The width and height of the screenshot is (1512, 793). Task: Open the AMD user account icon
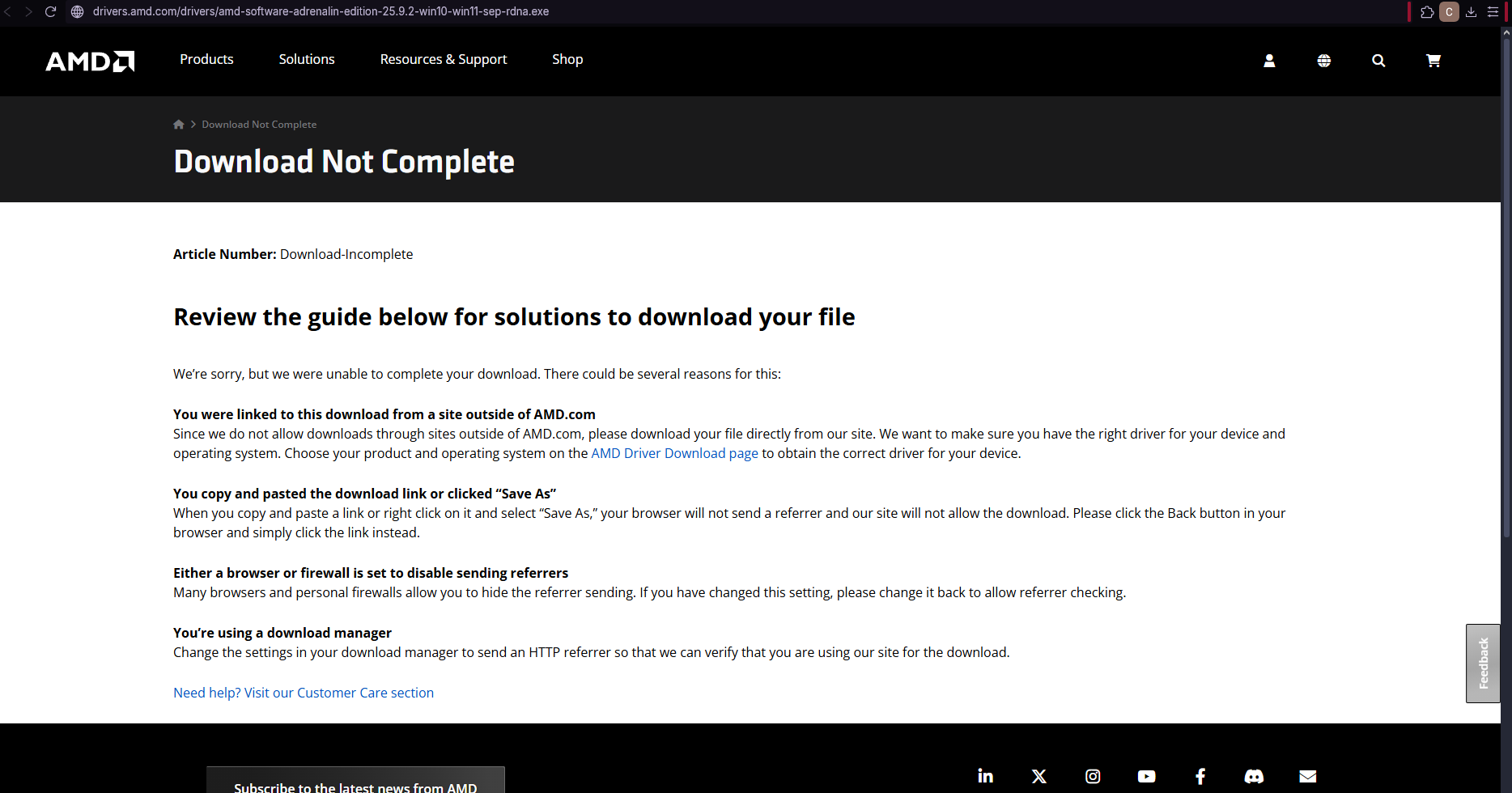[x=1269, y=61]
